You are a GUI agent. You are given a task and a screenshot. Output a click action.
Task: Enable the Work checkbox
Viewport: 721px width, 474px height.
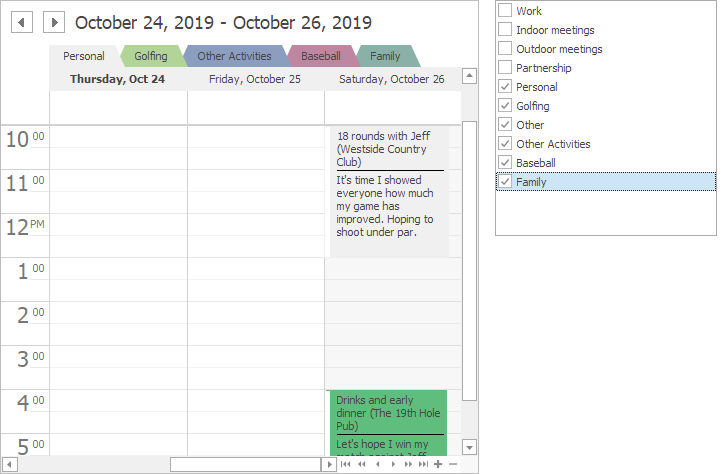coord(505,10)
